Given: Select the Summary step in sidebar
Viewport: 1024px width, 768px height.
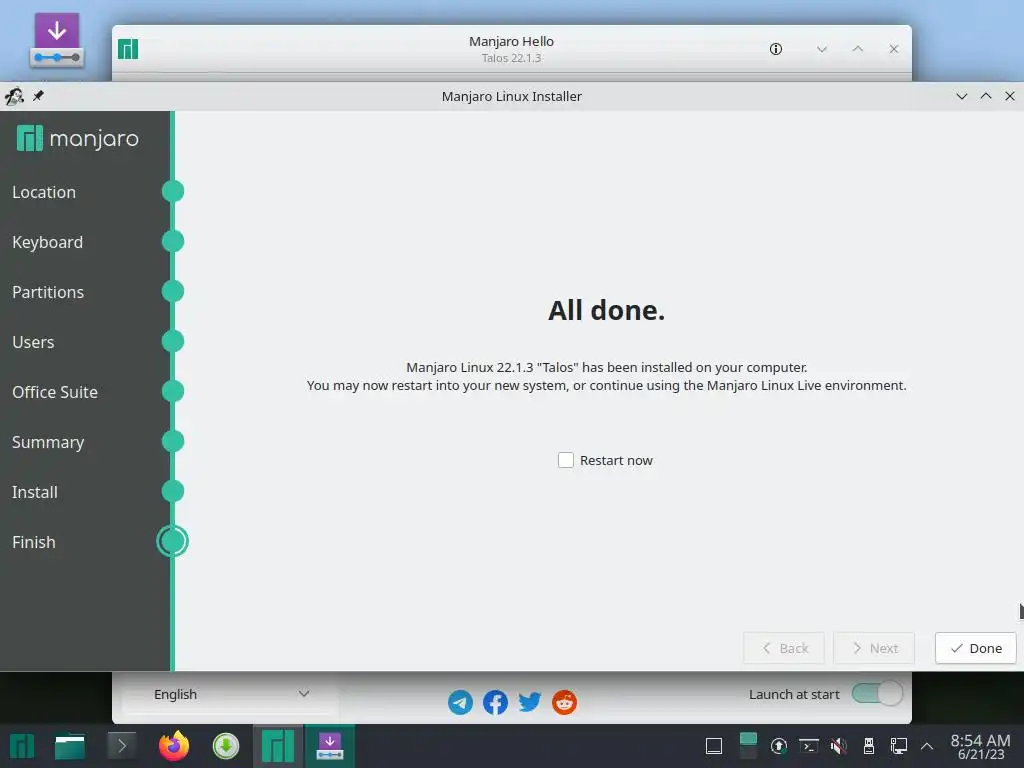Looking at the screenshot, I should pos(48,442).
